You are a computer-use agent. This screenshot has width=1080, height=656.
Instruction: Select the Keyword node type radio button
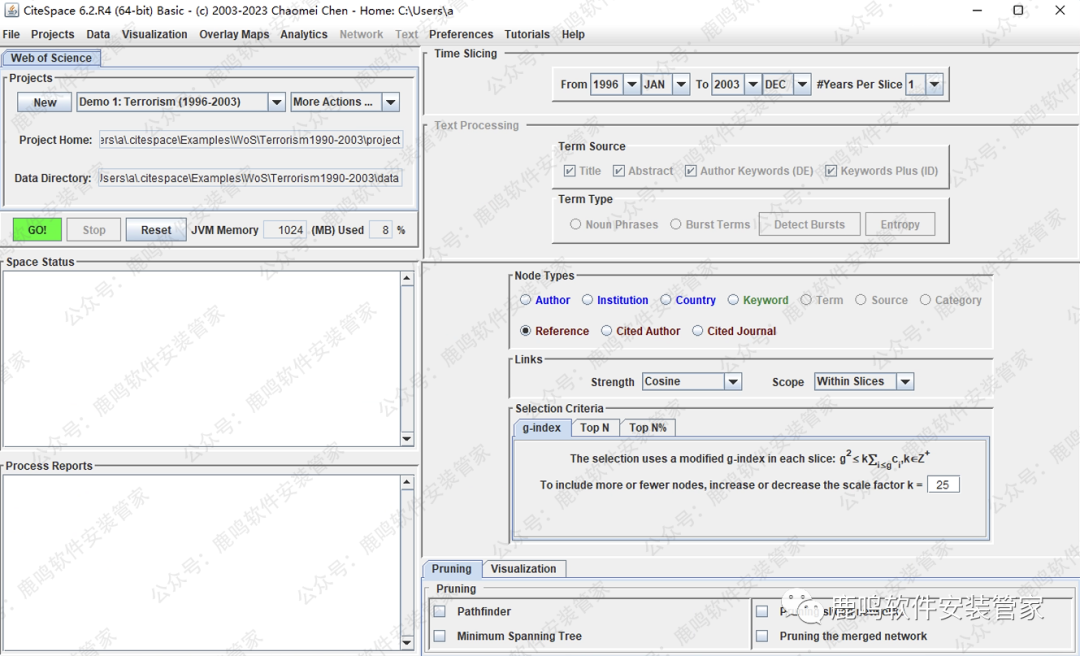coord(733,300)
